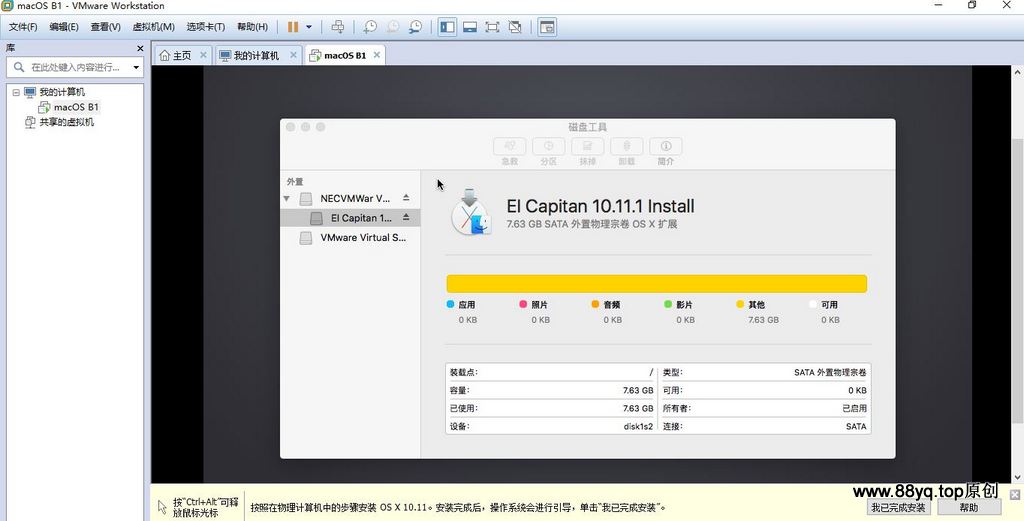The height and width of the screenshot is (521, 1024).
Task: Click the send Ctrl+Alt+Del toolbar icon
Action: tap(338, 27)
